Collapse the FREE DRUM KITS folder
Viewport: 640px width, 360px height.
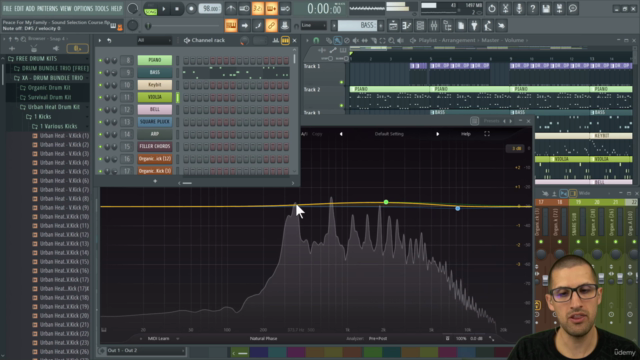pyautogui.click(x=36, y=59)
